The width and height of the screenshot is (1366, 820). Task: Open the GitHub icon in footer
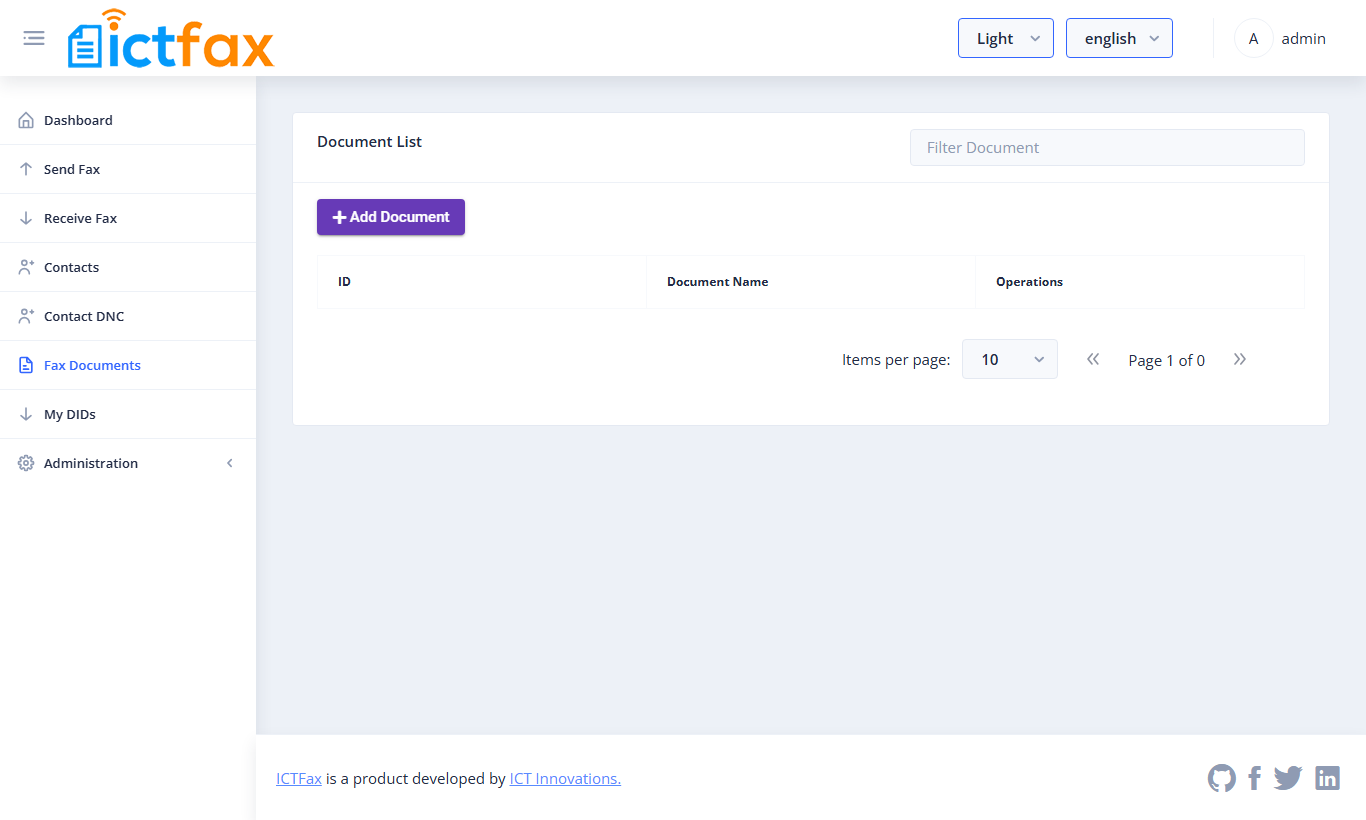click(x=1222, y=778)
